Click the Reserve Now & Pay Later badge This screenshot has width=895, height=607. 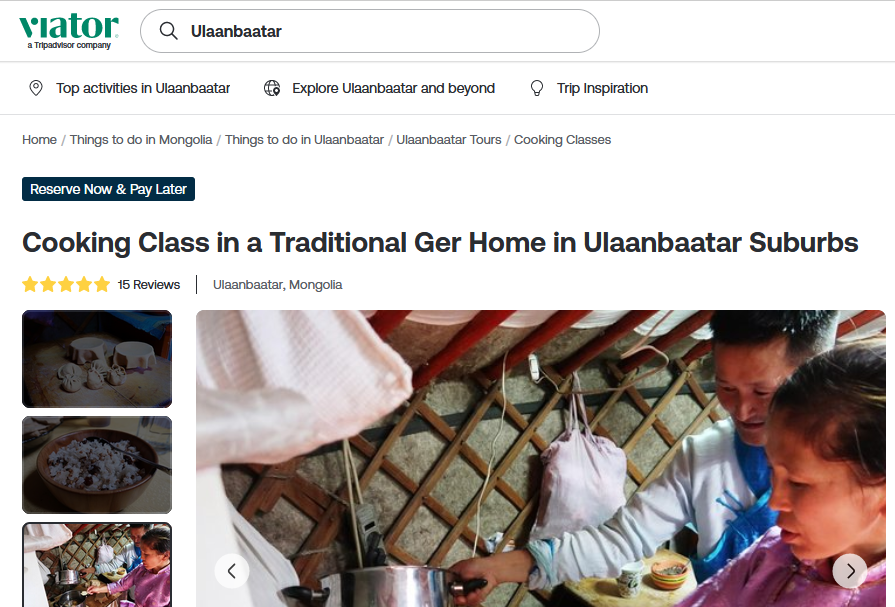pos(108,189)
